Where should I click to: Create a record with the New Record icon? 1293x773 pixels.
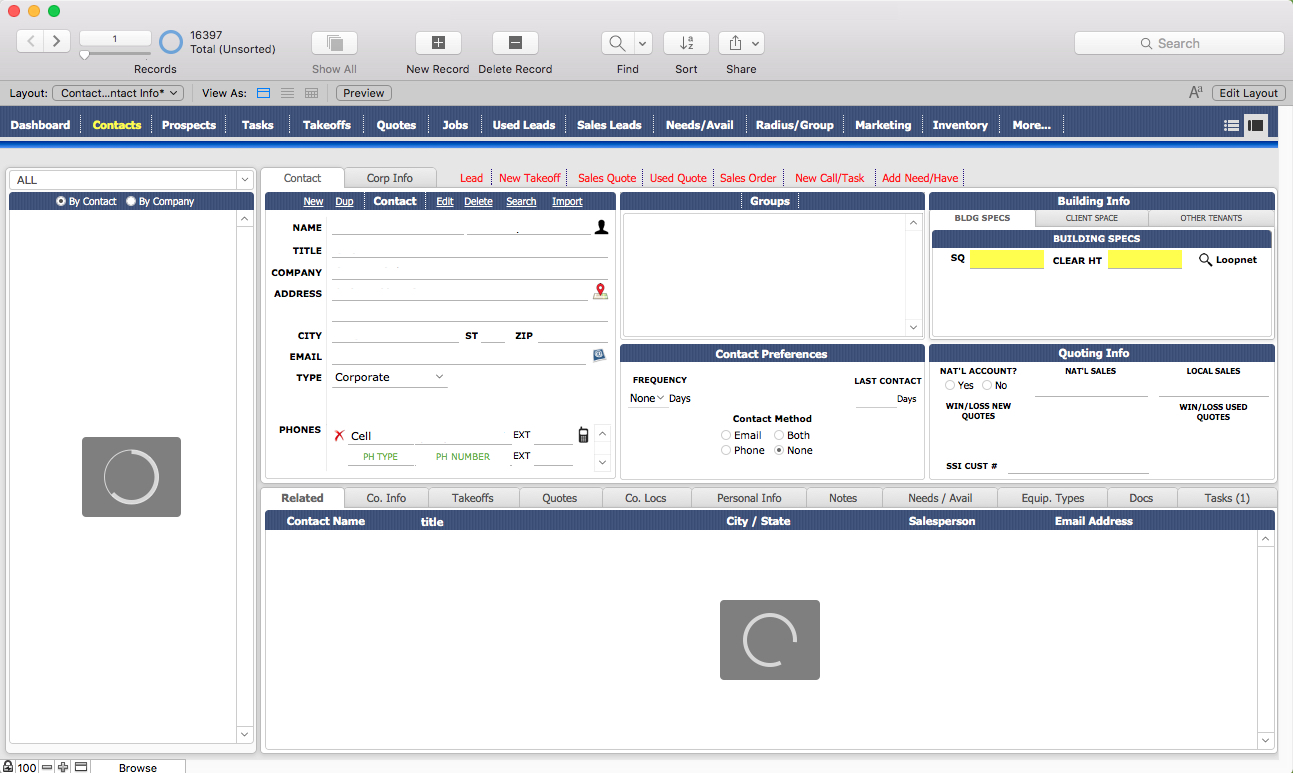click(x=437, y=43)
